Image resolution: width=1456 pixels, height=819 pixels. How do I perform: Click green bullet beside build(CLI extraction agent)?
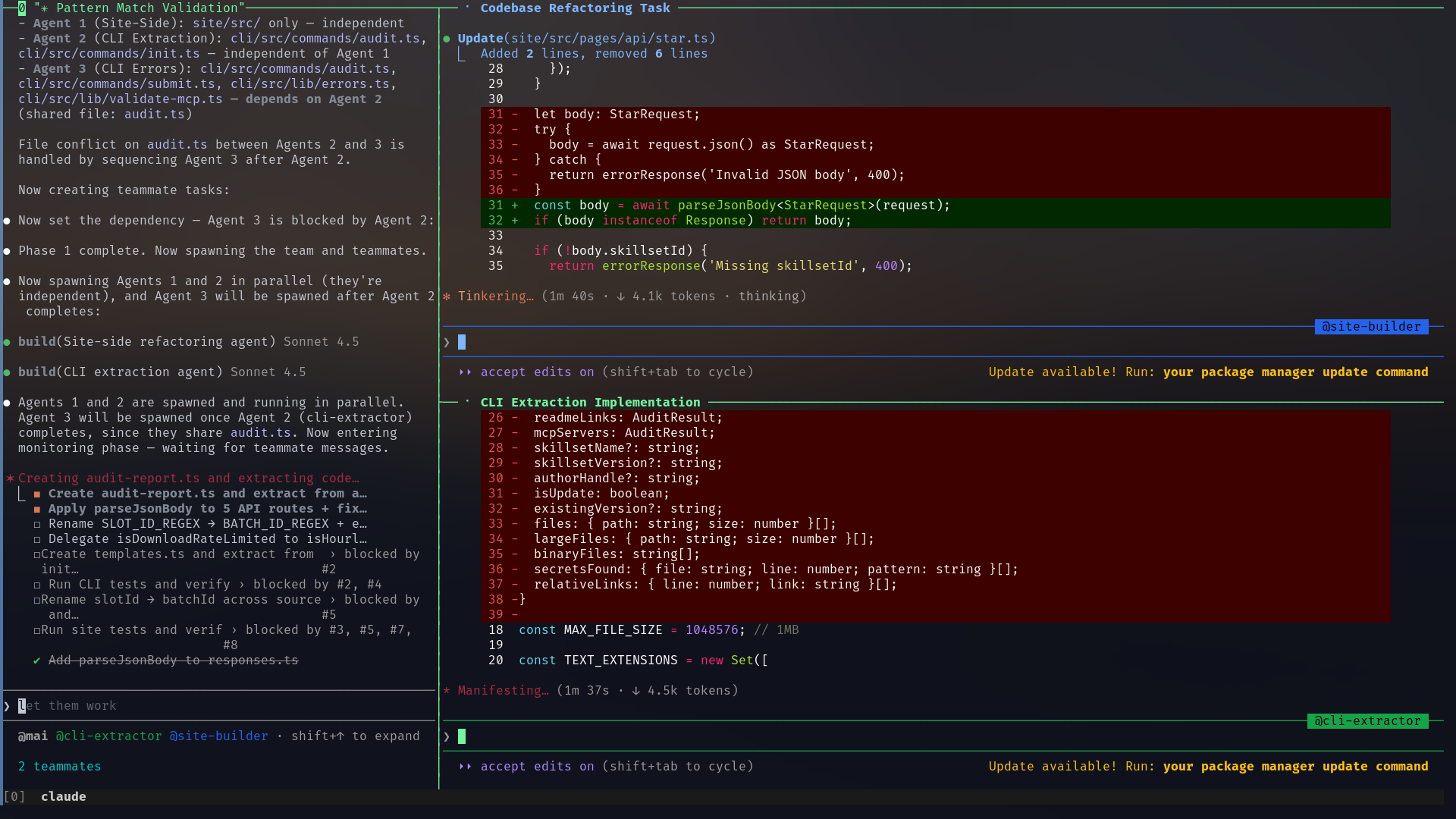click(x=7, y=372)
